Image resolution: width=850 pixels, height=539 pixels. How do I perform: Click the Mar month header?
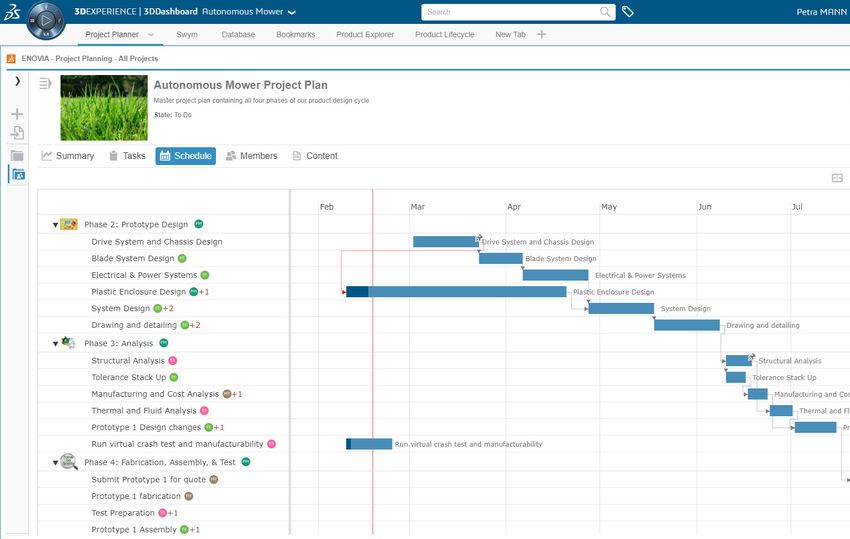(x=417, y=207)
